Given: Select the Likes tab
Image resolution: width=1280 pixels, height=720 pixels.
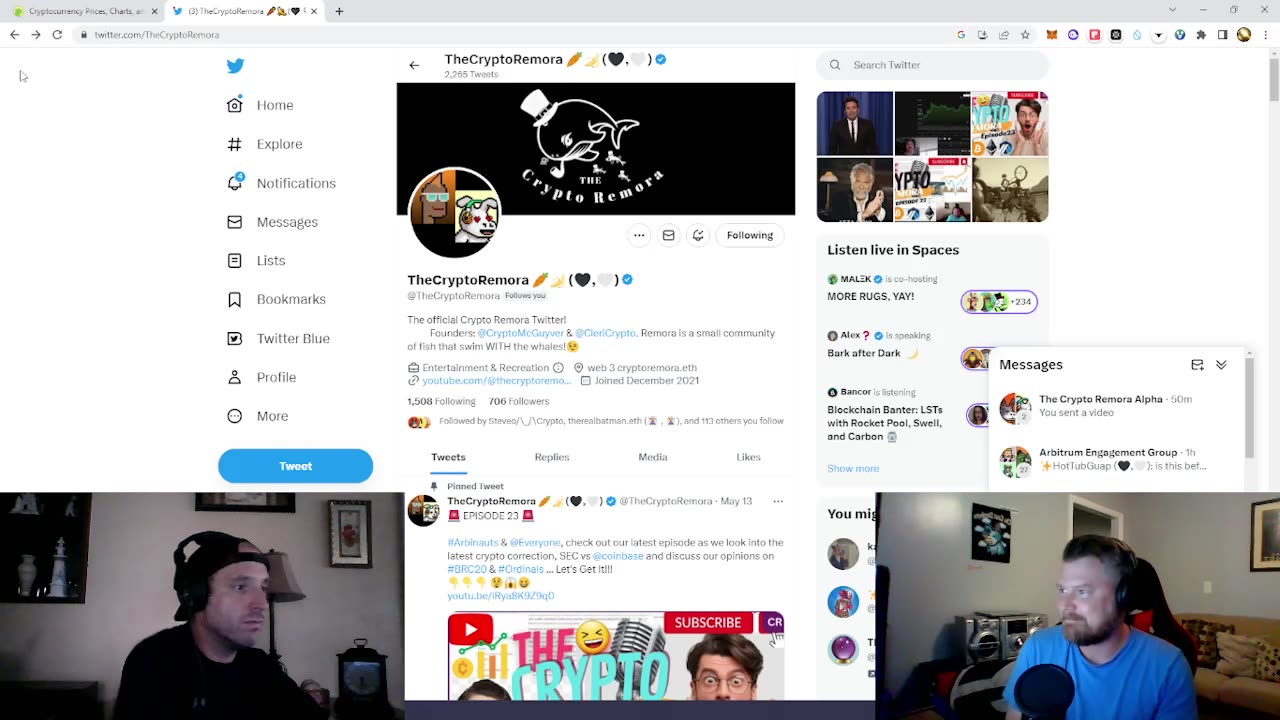Looking at the screenshot, I should [x=748, y=457].
